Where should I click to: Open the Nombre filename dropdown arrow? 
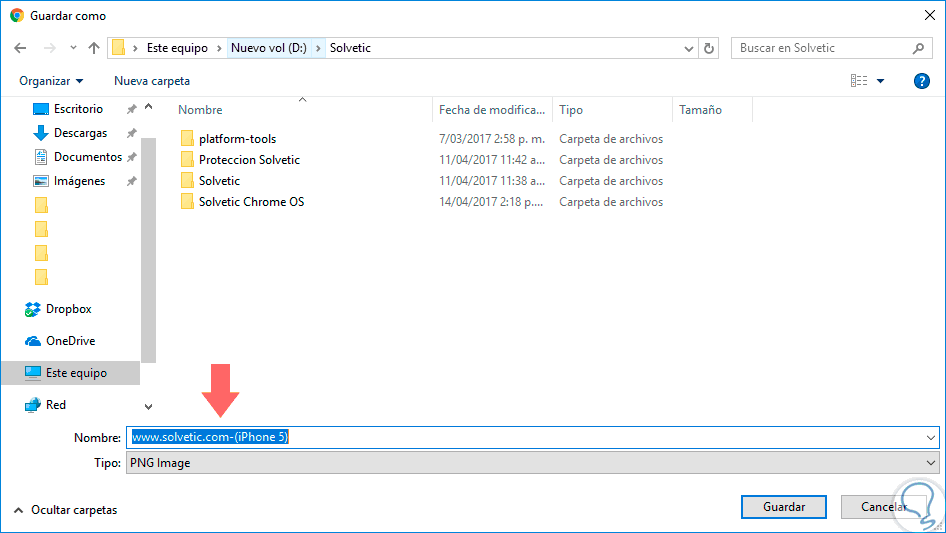pyautogui.click(x=931, y=437)
